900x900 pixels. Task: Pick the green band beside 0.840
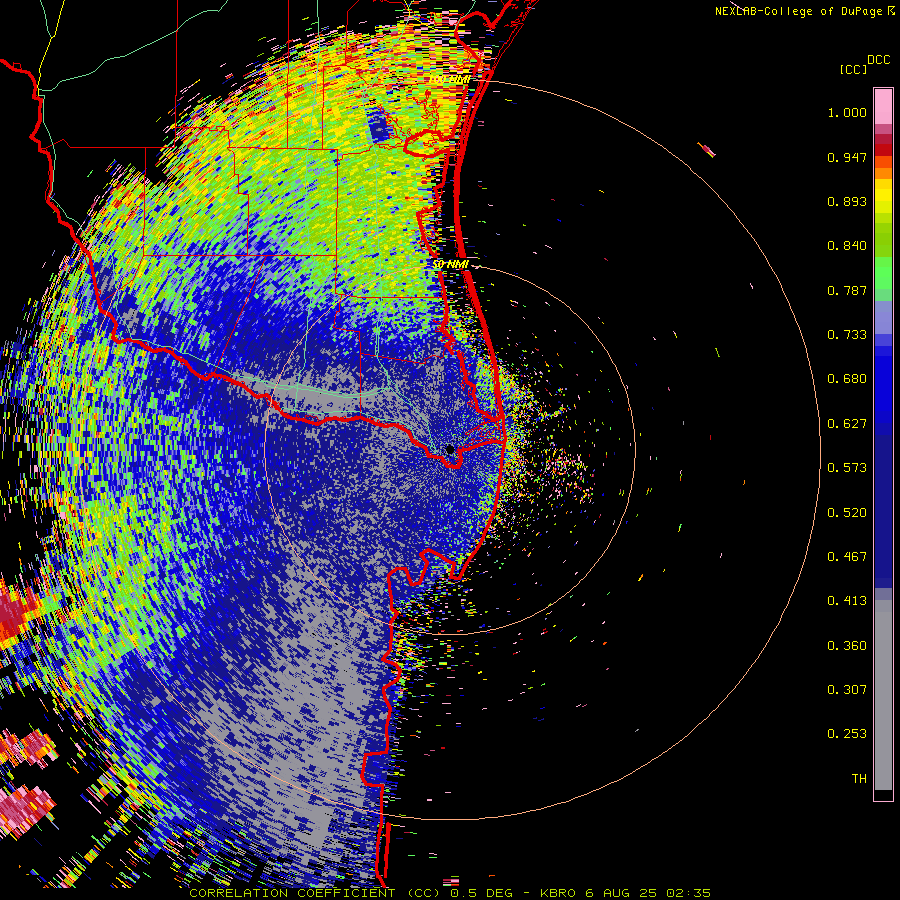click(883, 240)
